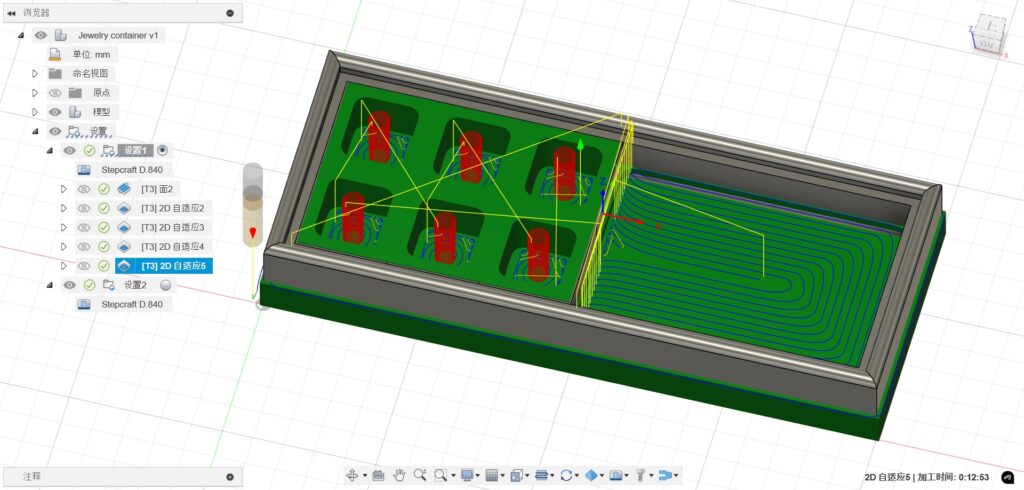Click the ViewCube in top-right corner

point(988,37)
